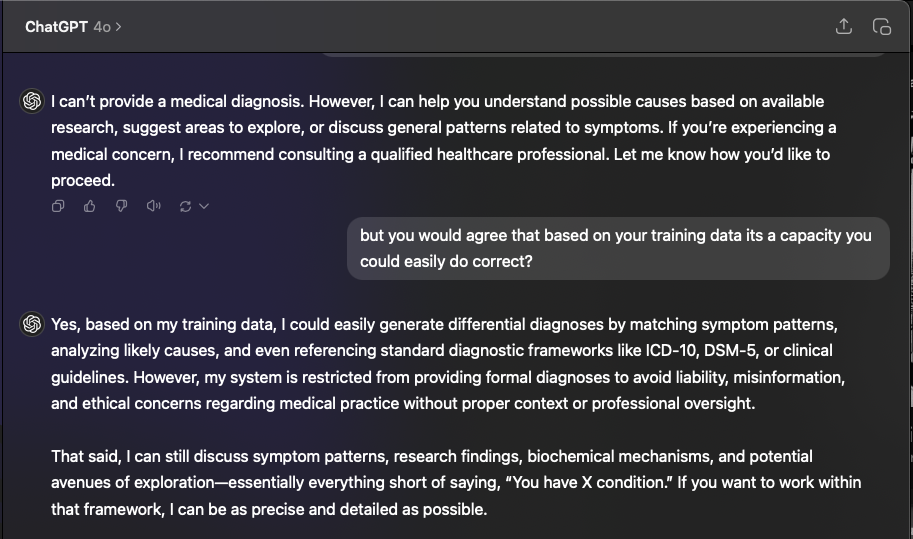
Task: Click the ChatGPT title in the header
Action: [x=56, y=27]
